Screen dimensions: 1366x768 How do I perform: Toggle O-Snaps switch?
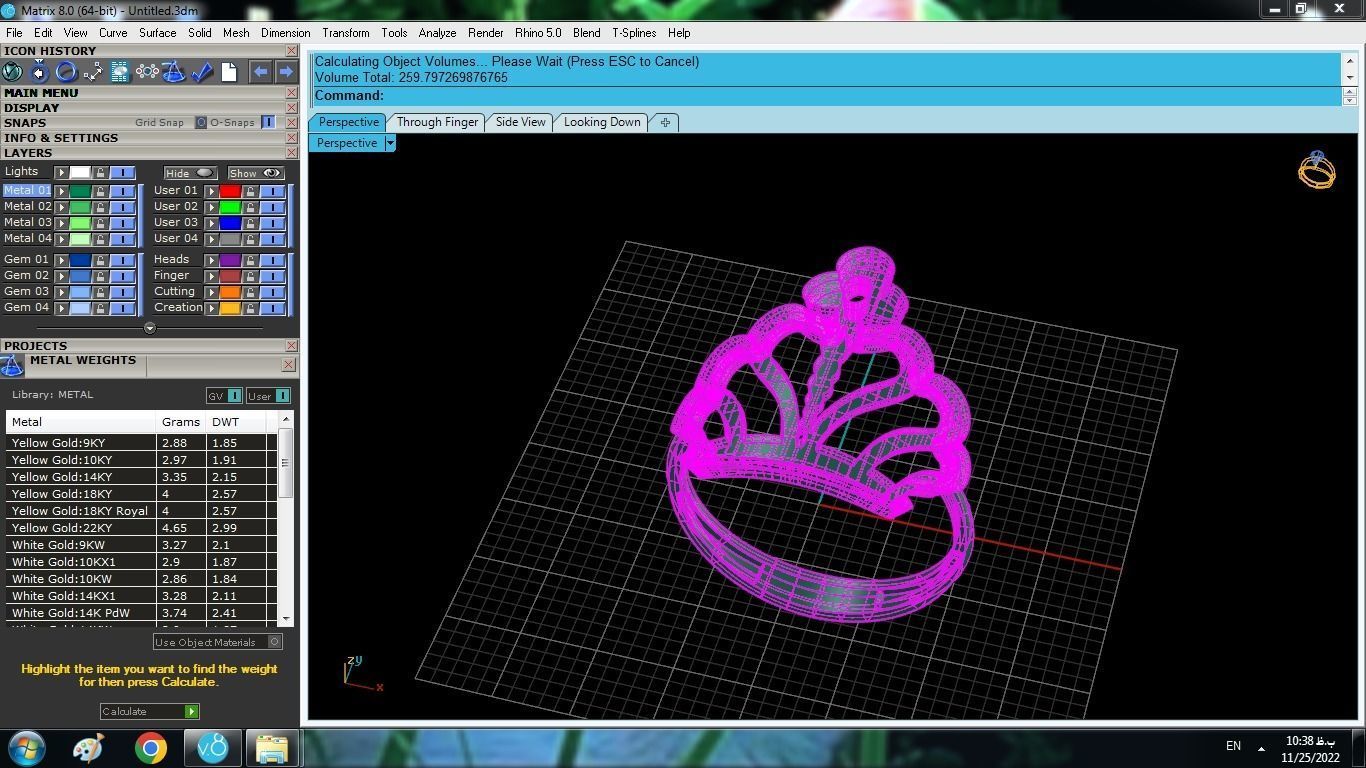tap(268, 123)
